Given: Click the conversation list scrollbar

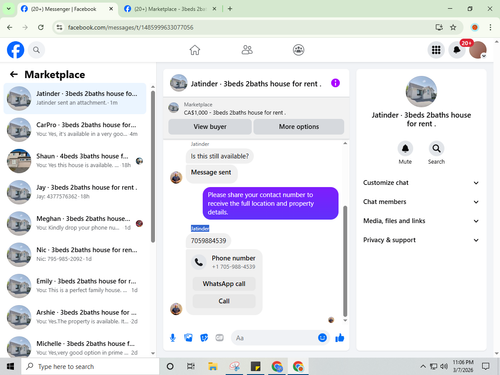Looking at the screenshot, I should [x=153, y=167].
